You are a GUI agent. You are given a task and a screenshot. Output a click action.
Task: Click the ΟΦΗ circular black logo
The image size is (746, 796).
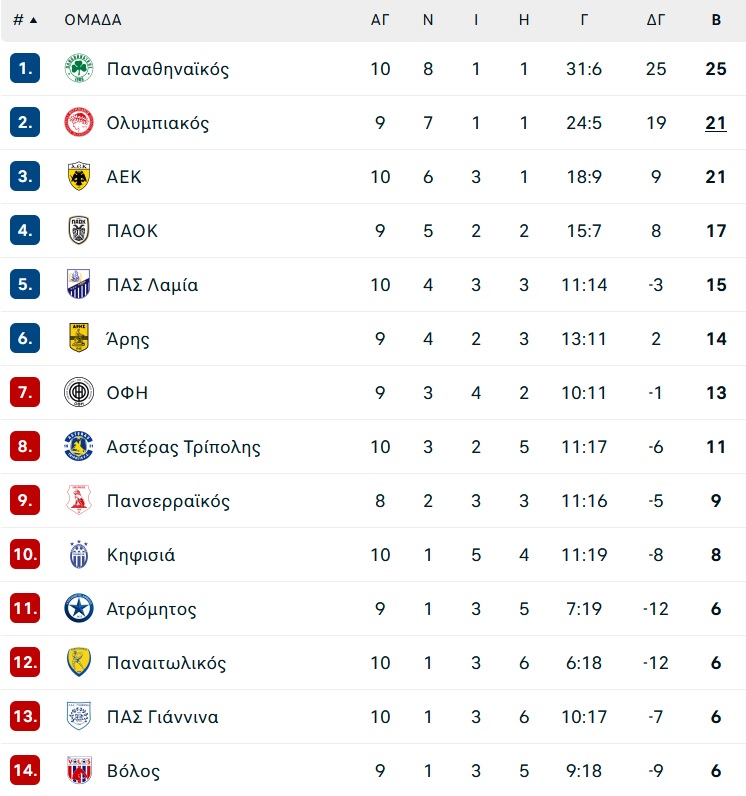coord(79,392)
